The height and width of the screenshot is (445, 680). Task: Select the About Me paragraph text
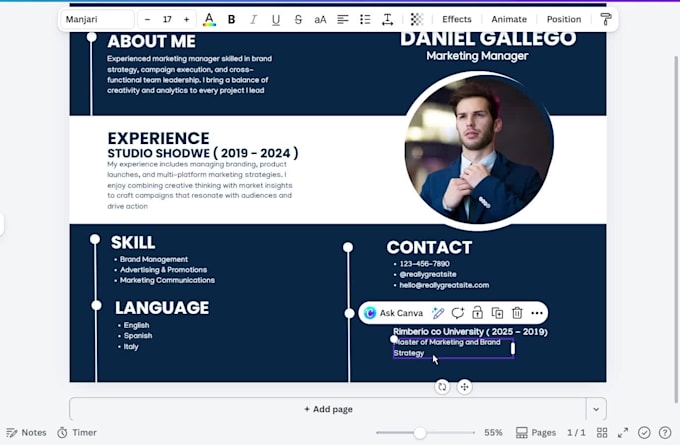pyautogui.click(x=190, y=75)
